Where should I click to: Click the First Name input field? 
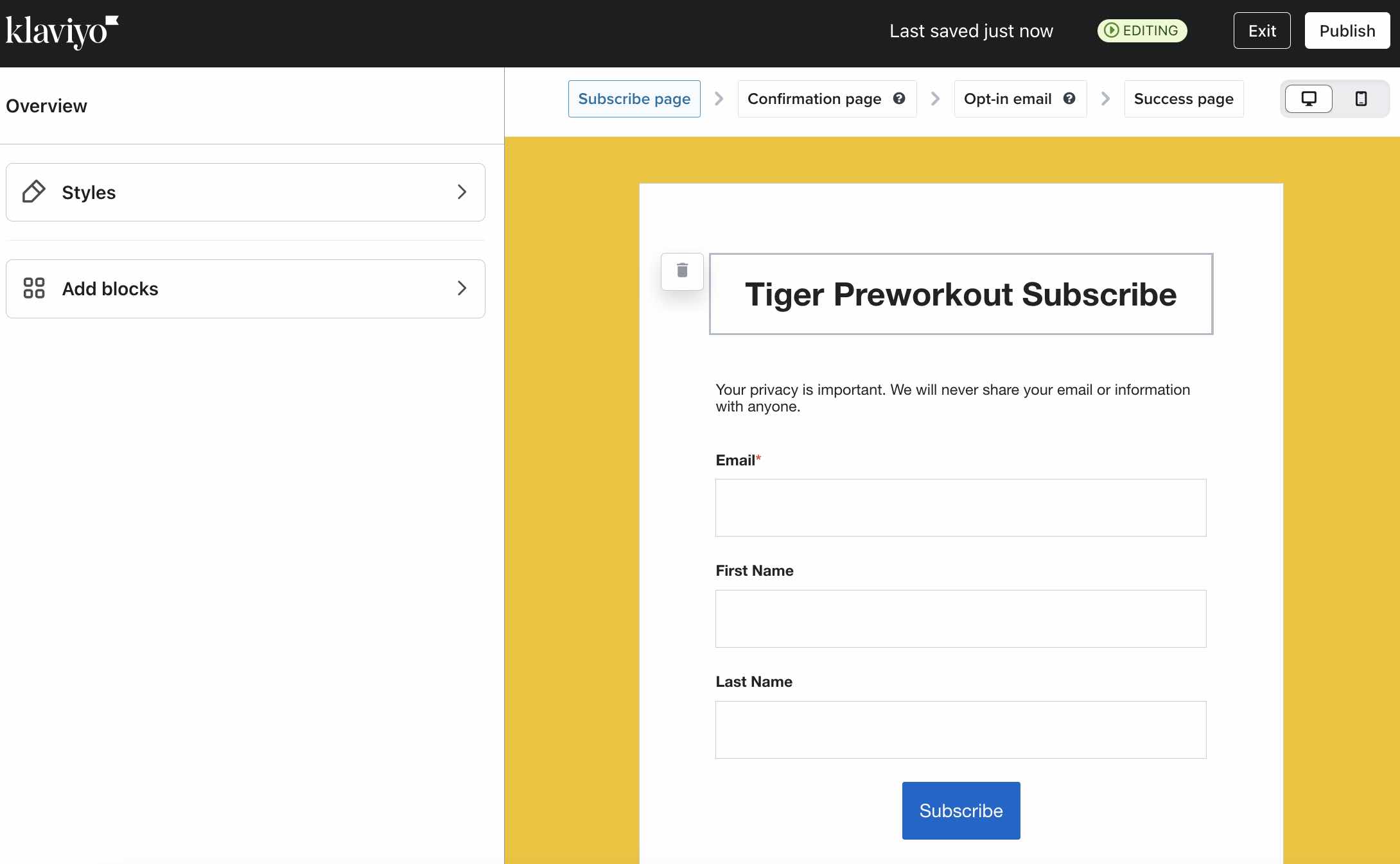click(x=961, y=618)
